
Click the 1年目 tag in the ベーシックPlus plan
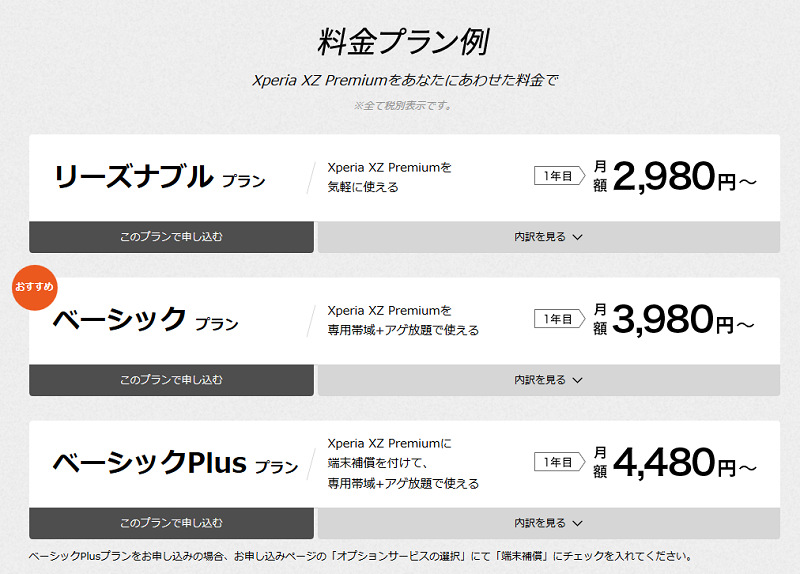[559, 463]
